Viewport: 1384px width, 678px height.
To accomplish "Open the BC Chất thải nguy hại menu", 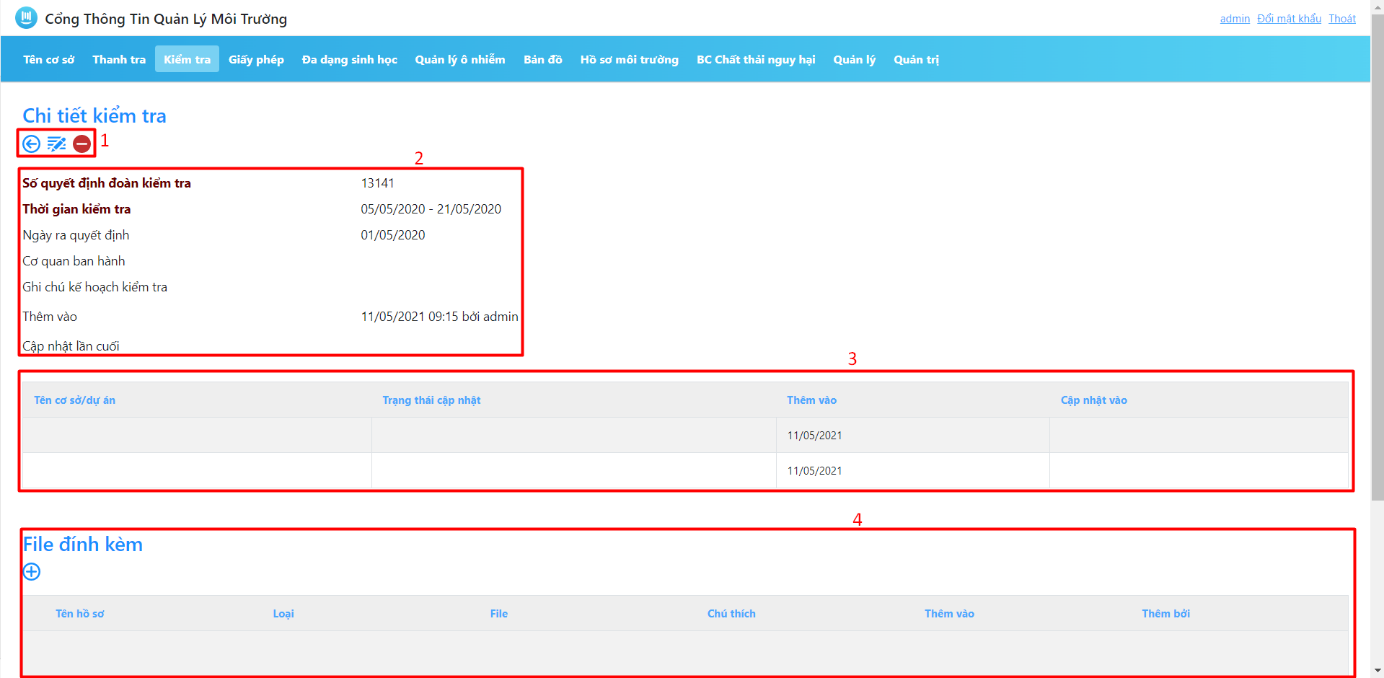I will [756, 60].
